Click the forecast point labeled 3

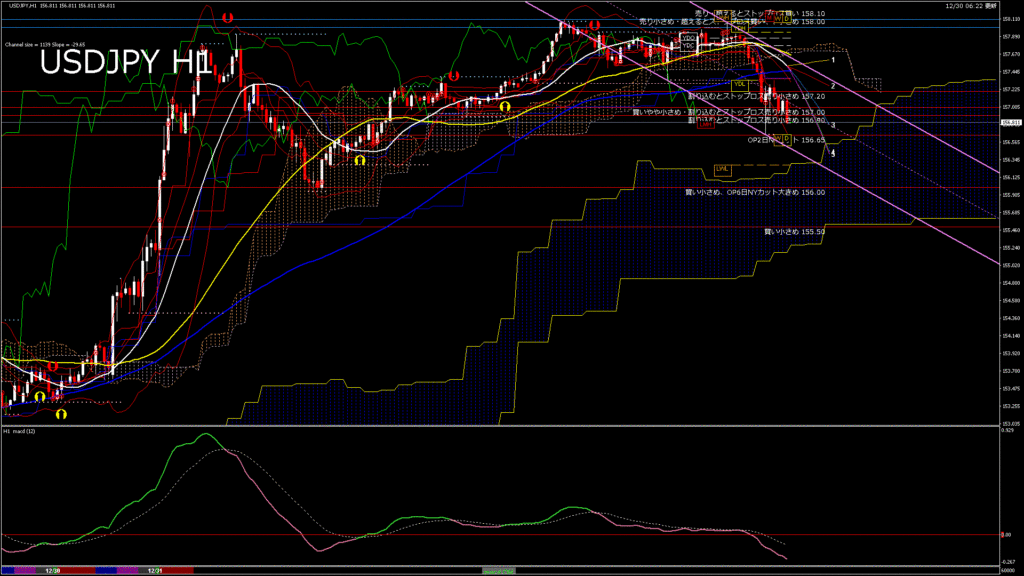[833, 125]
